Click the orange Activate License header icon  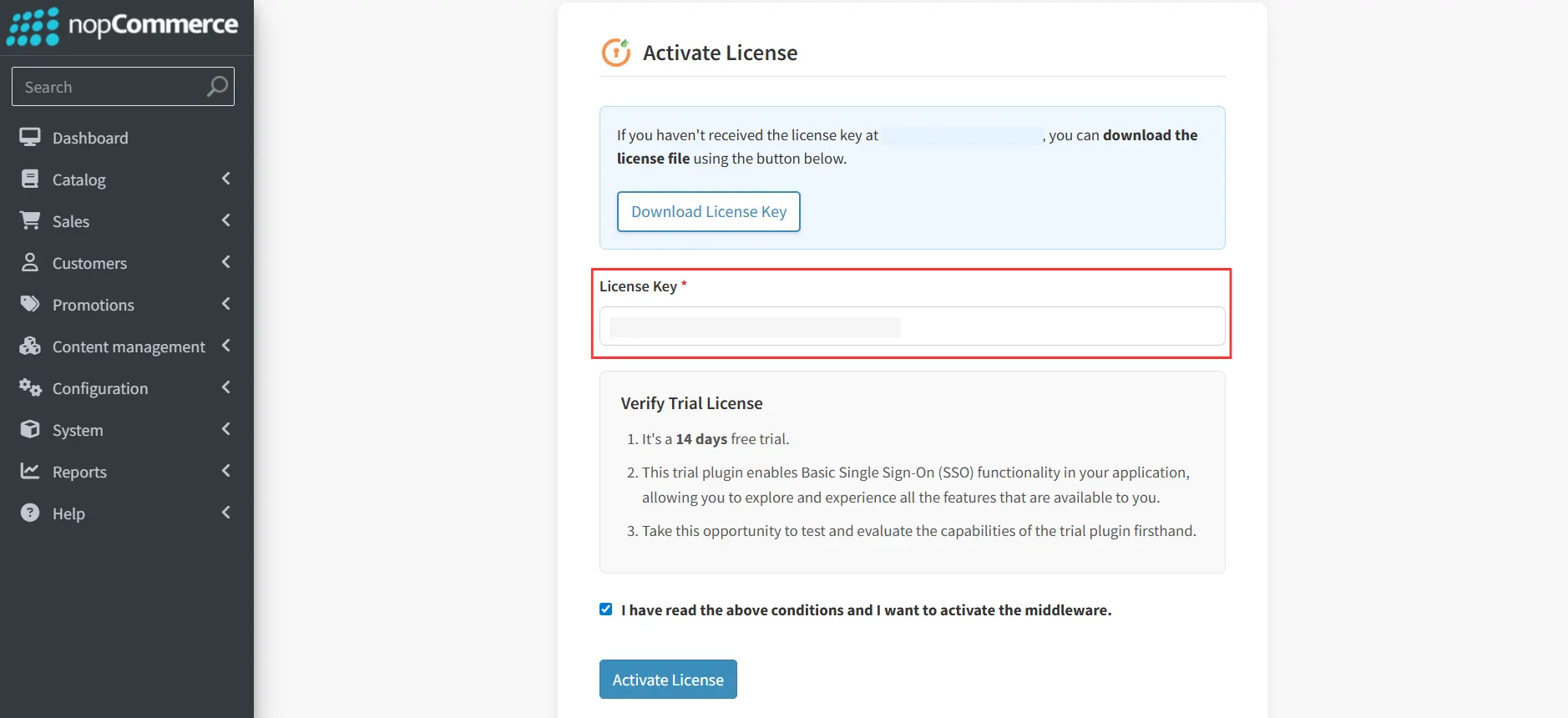click(x=616, y=53)
